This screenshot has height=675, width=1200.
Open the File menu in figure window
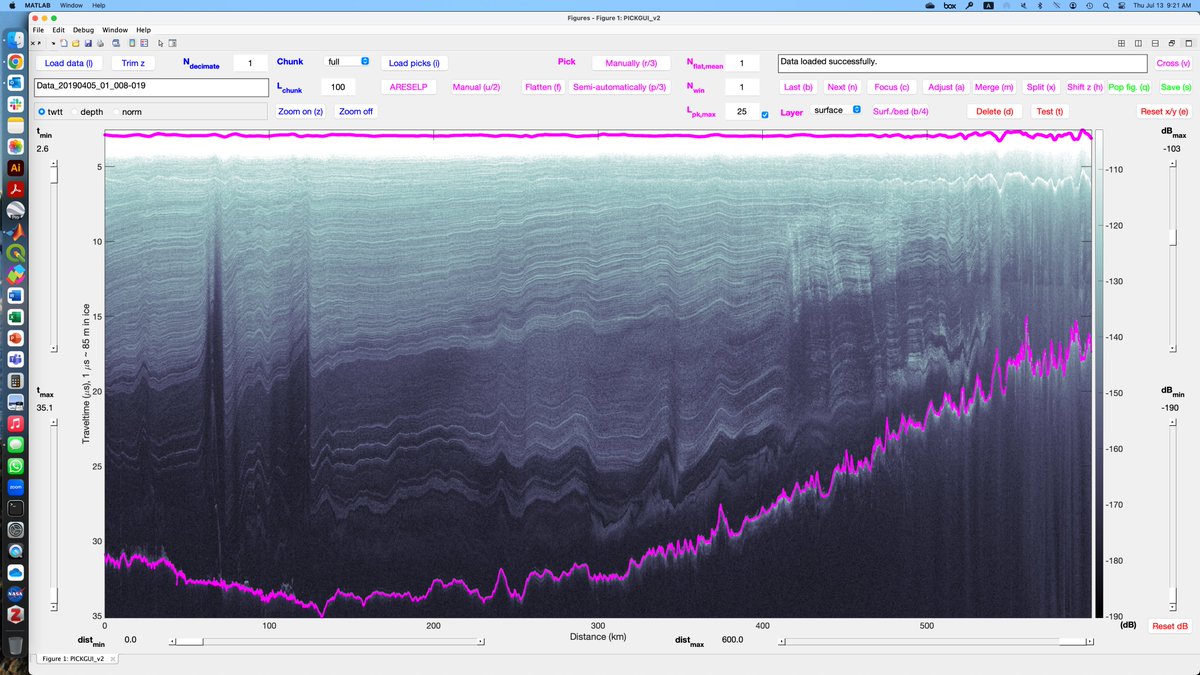coord(37,30)
